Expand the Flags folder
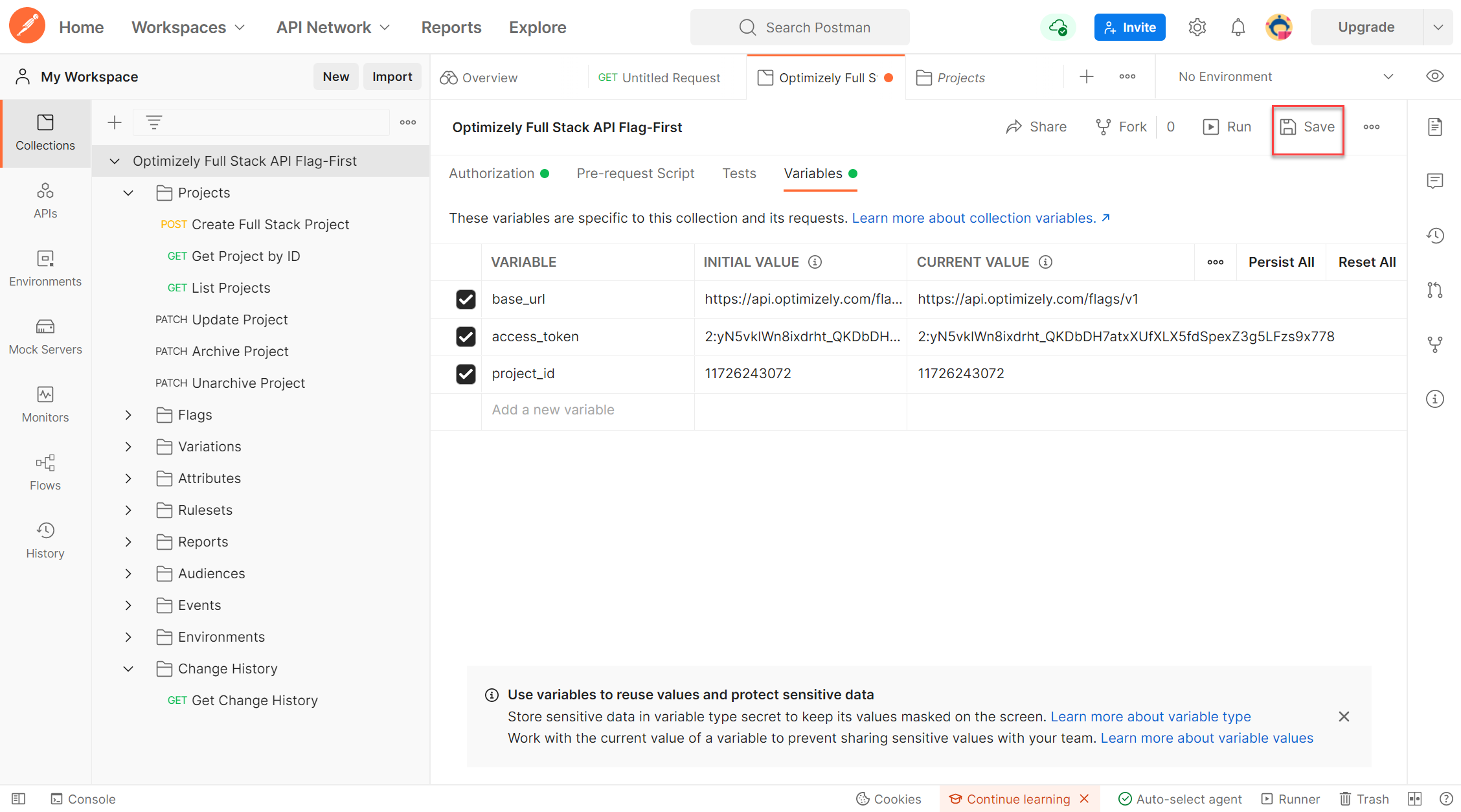The height and width of the screenshot is (812, 1461). [x=128, y=415]
